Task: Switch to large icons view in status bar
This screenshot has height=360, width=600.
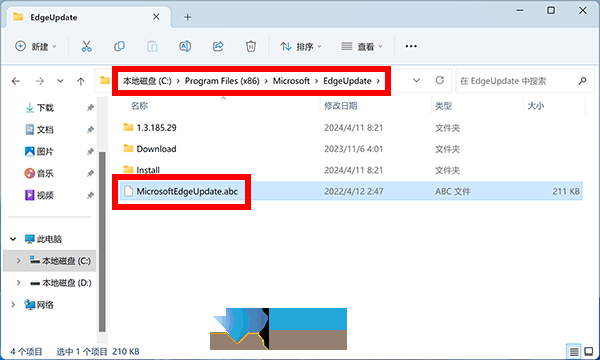Action: click(x=589, y=352)
